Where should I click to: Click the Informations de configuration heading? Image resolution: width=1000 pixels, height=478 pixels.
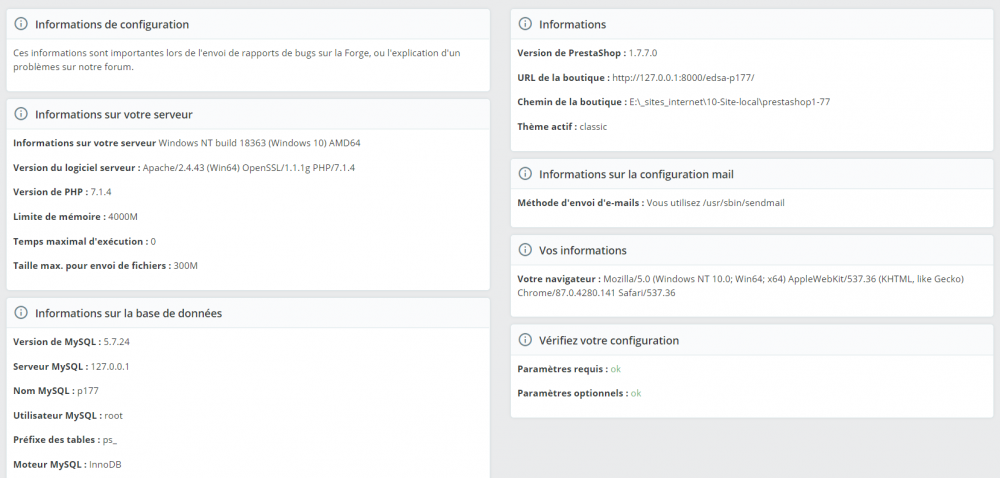112,24
